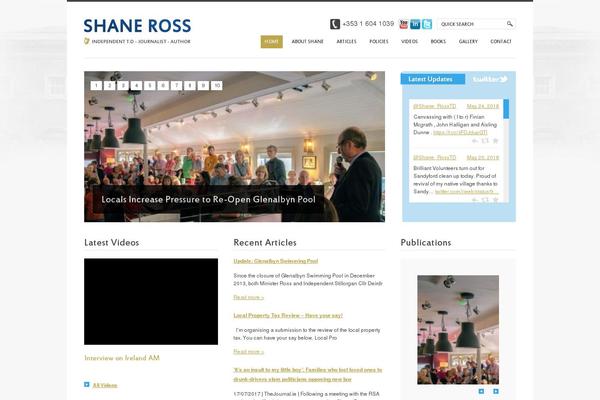The height and width of the screenshot is (400, 600).
Task: Jump to slide 6 in slideshow
Action: (x=163, y=86)
